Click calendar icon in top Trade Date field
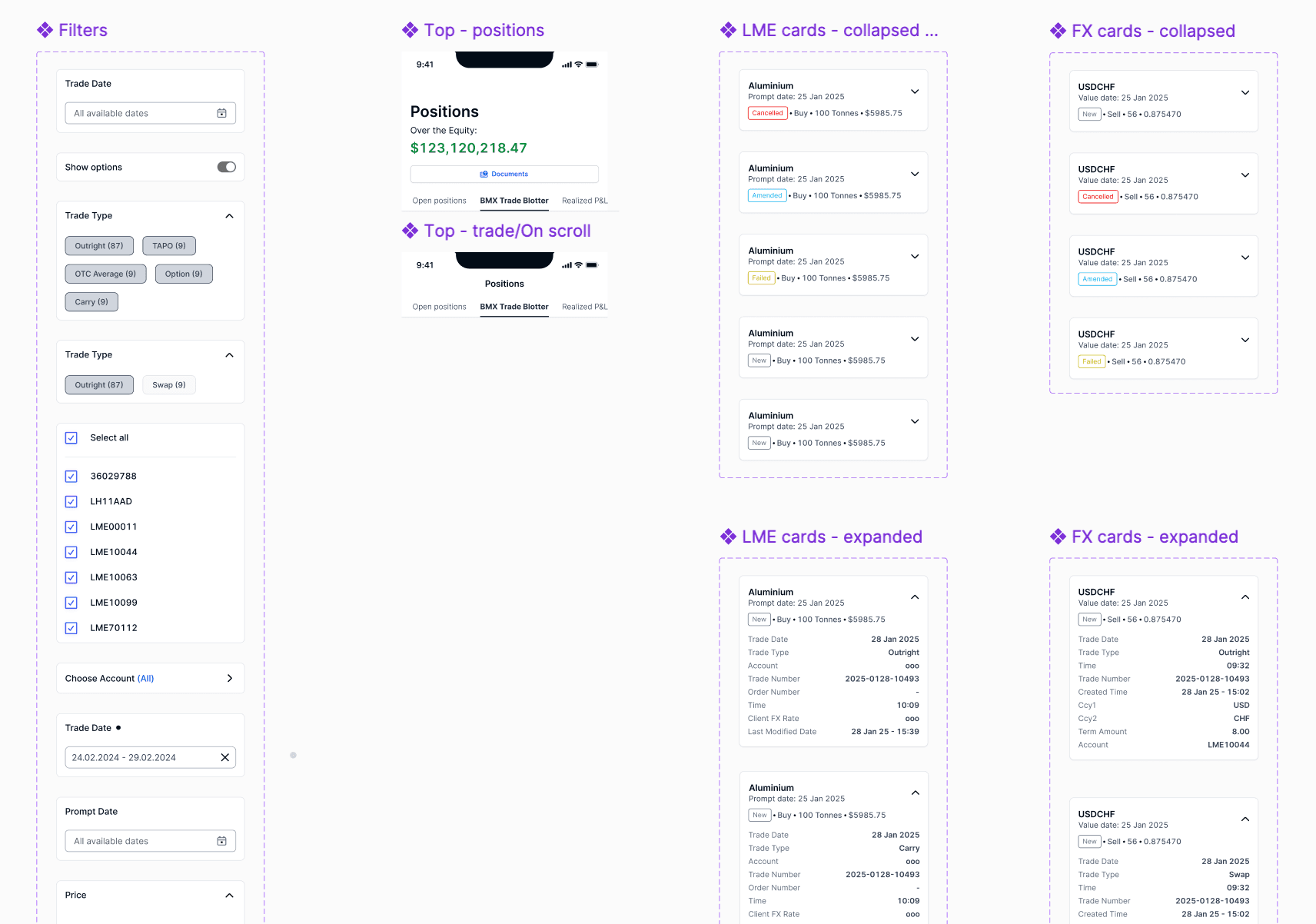Image resolution: width=1316 pixels, height=924 pixels. click(221, 113)
